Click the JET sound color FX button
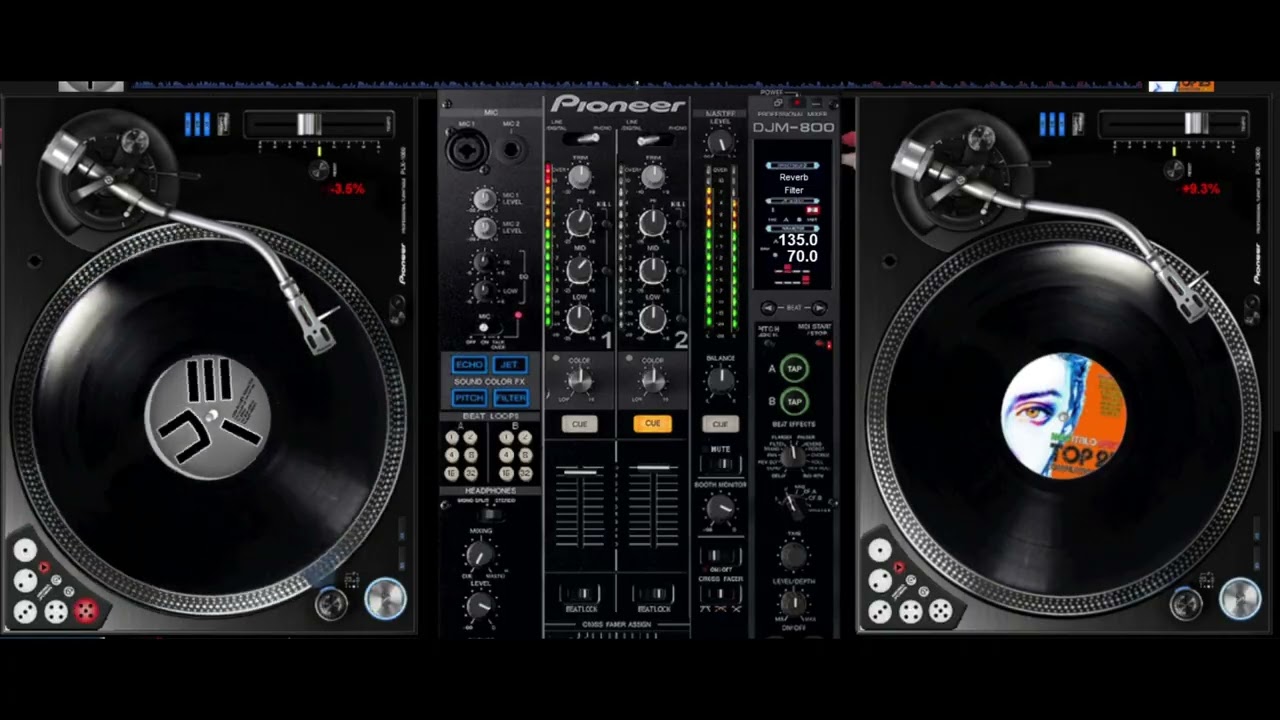 (x=510, y=365)
